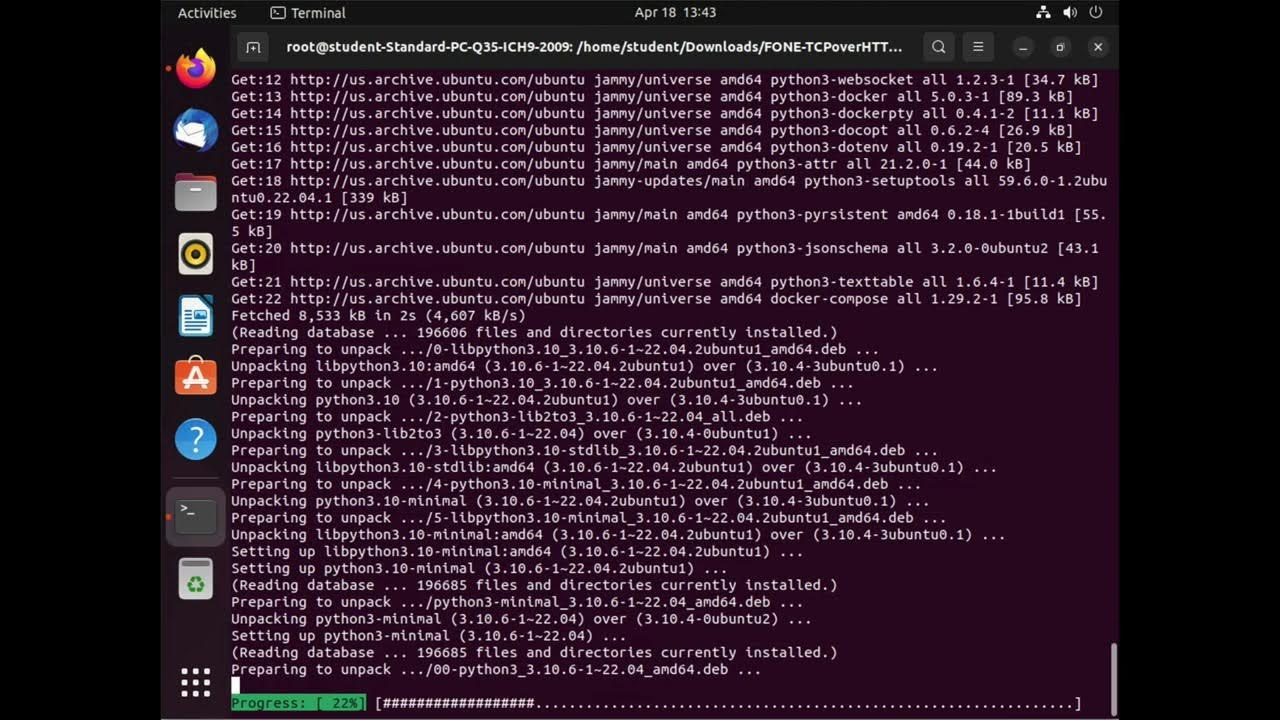The height and width of the screenshot is (720, 1280).
Task: Open the Activities overview
Action: click(x=207, y=13)
